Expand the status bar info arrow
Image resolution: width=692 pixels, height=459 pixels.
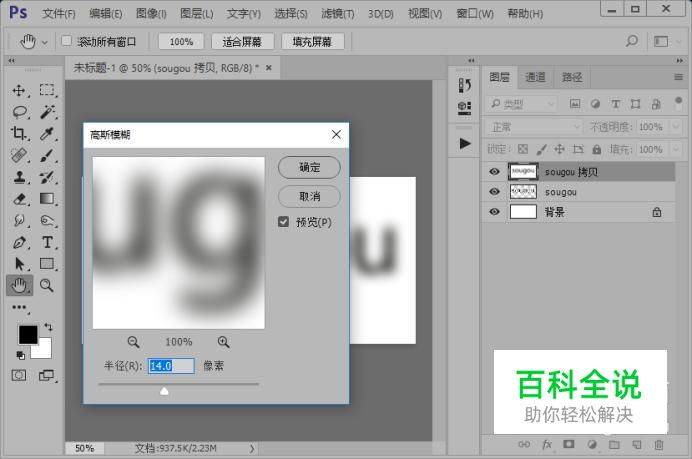(252, 448)
